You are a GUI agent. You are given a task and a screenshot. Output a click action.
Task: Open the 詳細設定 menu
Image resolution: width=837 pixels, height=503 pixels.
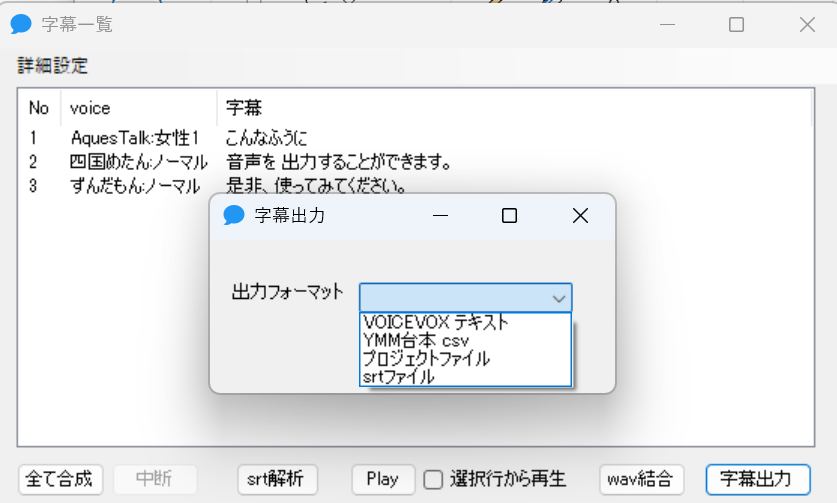point(52,66)
